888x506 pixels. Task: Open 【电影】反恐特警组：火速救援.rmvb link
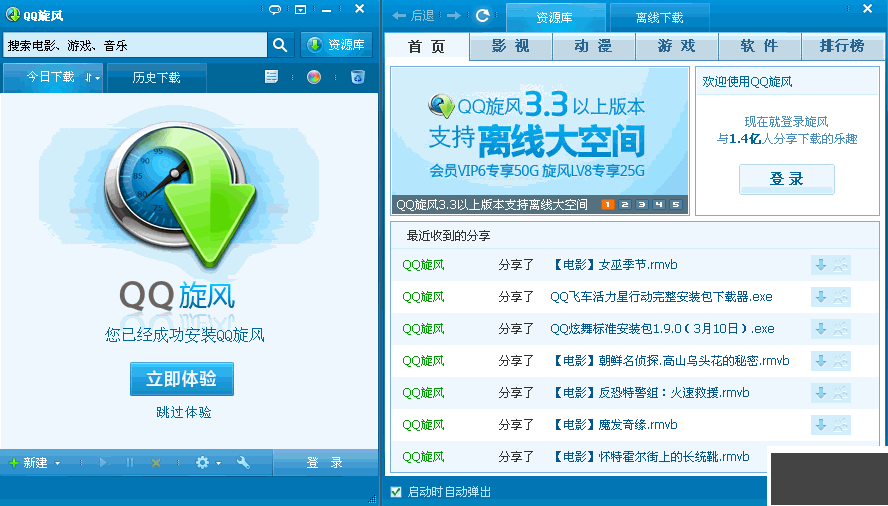(x=650, y=393)
